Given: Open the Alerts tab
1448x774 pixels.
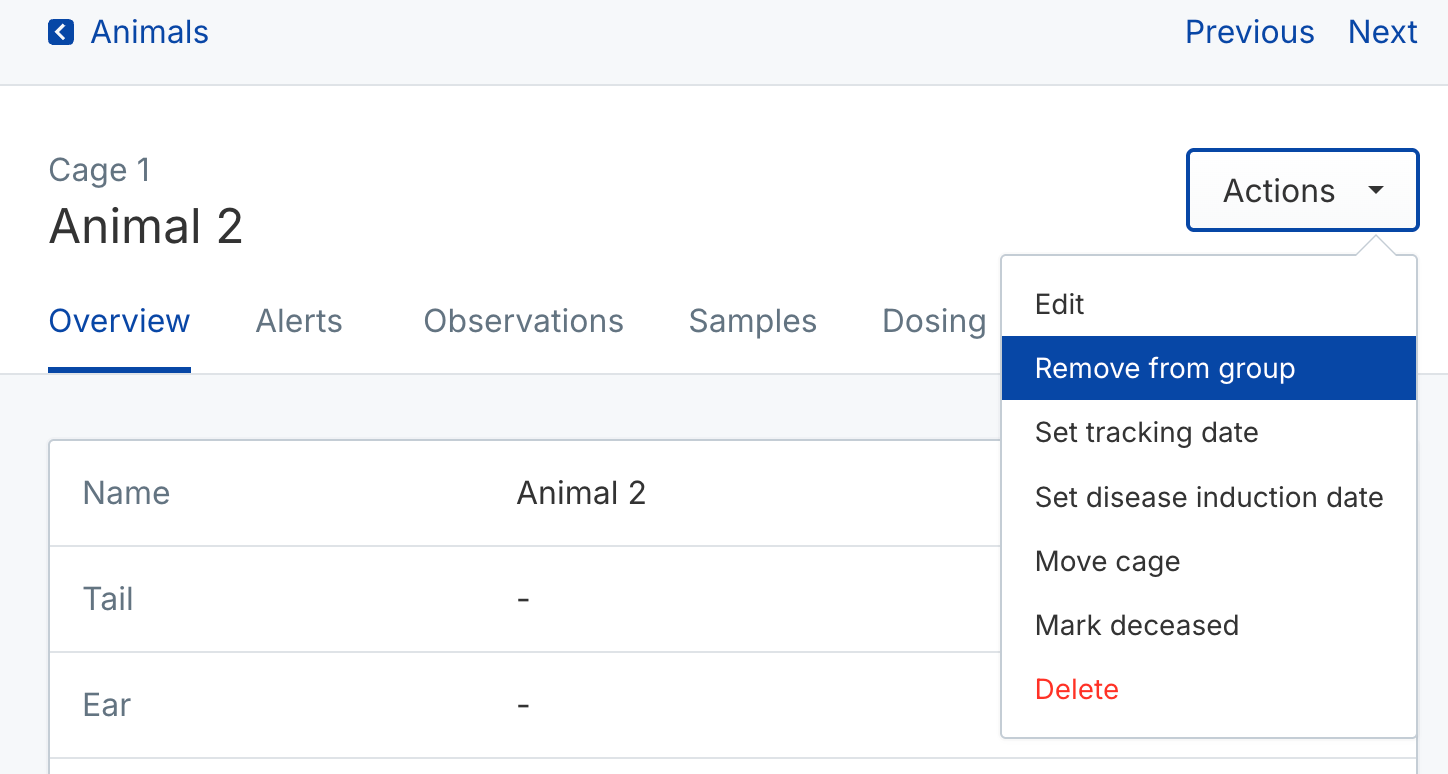Looking at the screenshot, I should 299,321.
